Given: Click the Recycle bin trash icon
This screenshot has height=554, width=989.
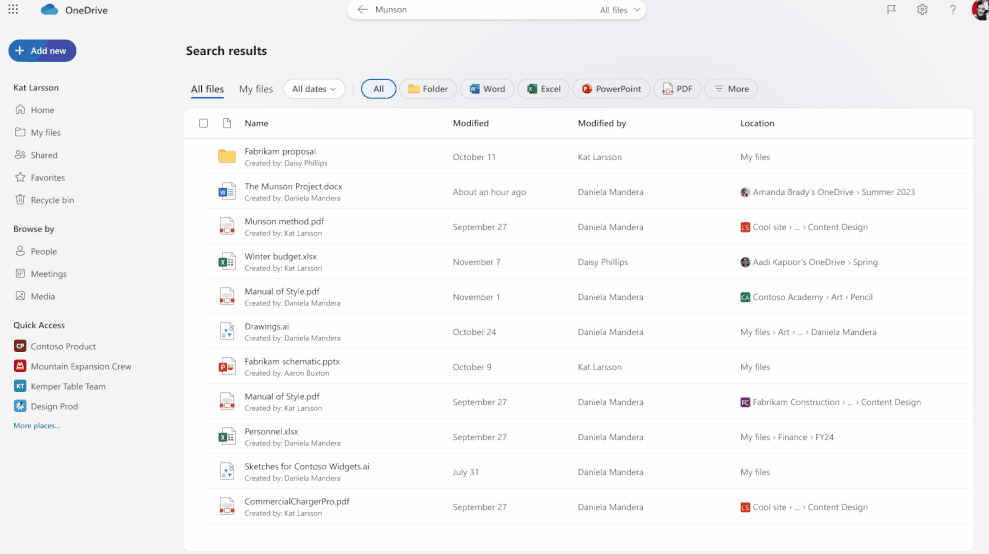Looking at the screenshot, I should [20, 199].
